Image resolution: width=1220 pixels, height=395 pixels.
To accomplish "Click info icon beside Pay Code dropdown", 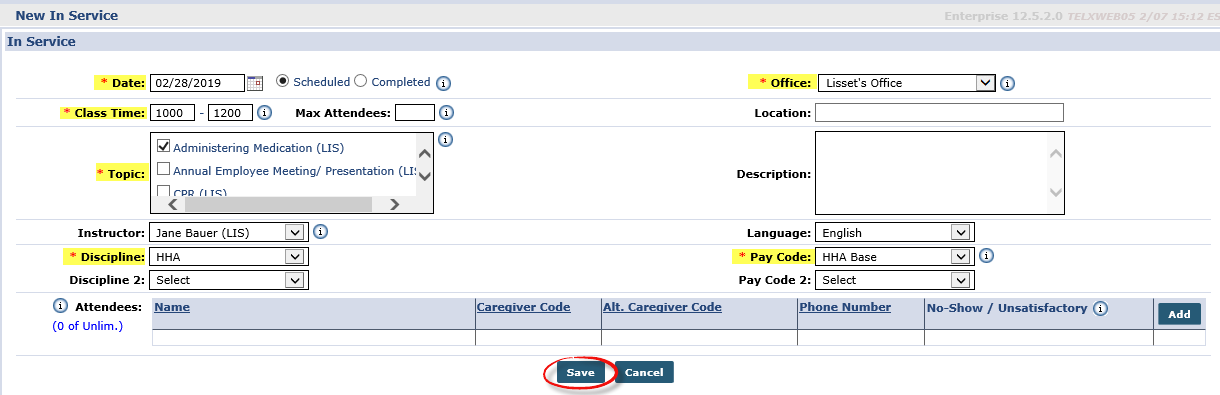I will pos(986,256).
